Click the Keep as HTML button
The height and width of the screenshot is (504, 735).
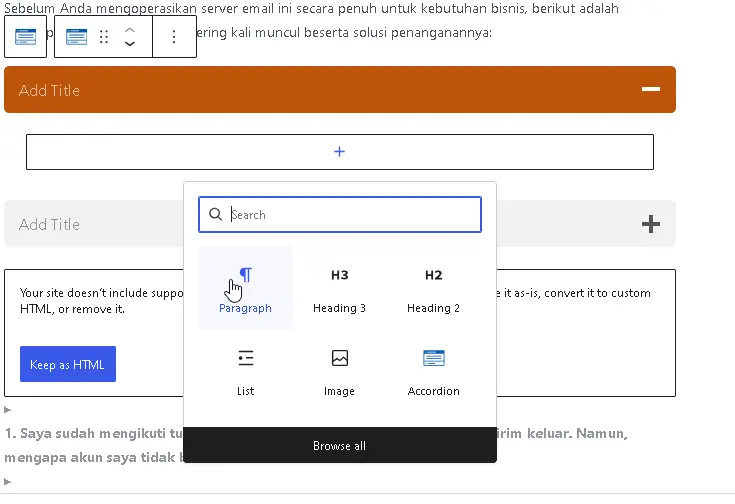coord(68,364)
